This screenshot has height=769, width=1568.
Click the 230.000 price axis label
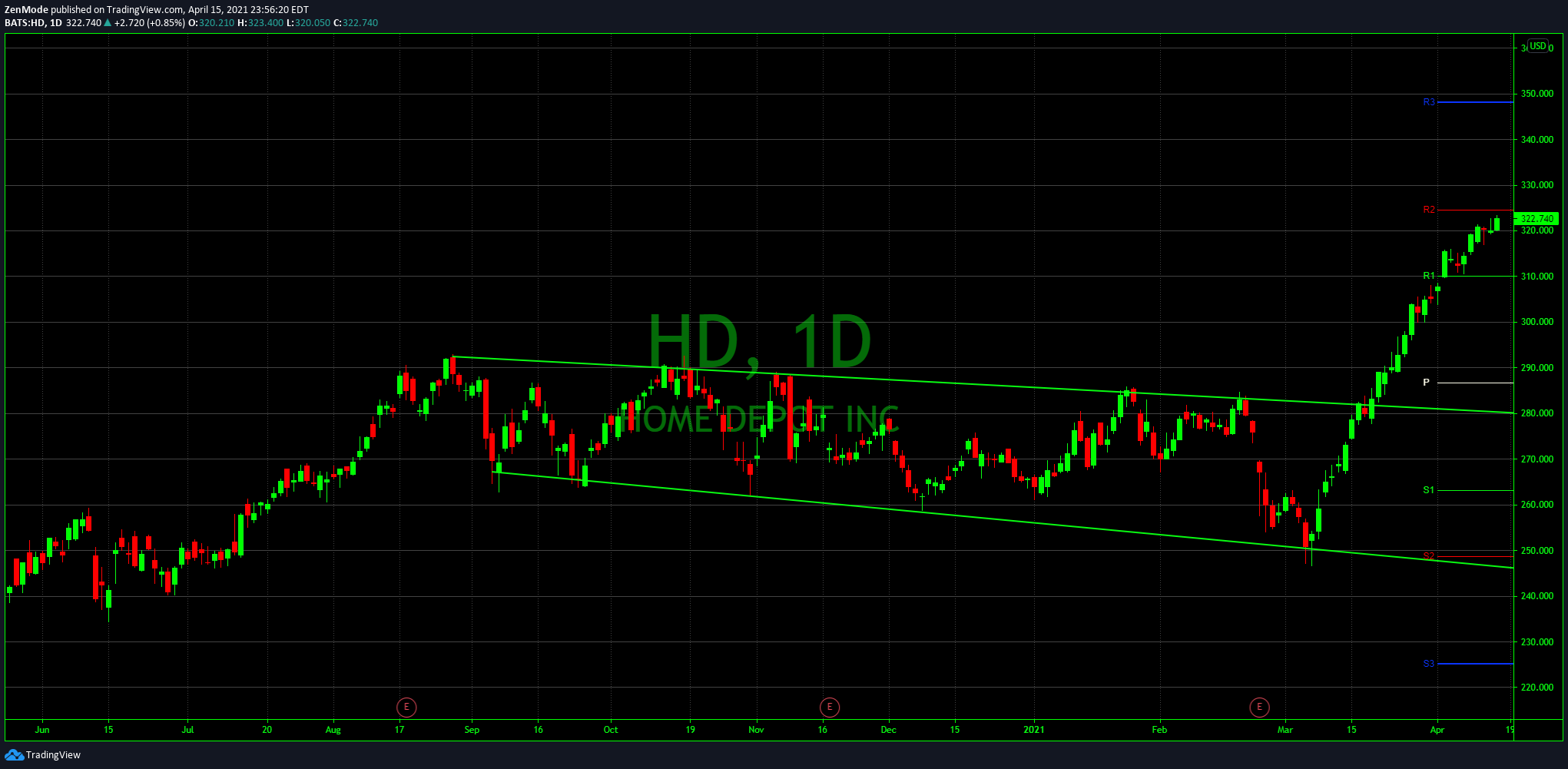[1537, 642]
